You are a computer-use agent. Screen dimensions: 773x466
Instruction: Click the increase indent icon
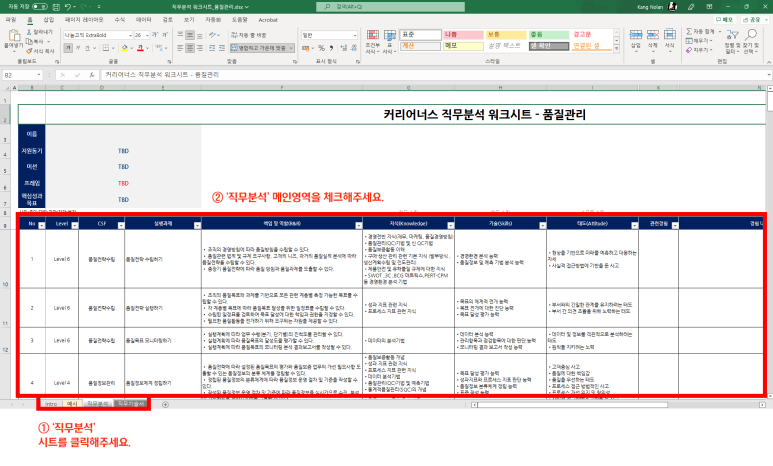coord(222,48)
